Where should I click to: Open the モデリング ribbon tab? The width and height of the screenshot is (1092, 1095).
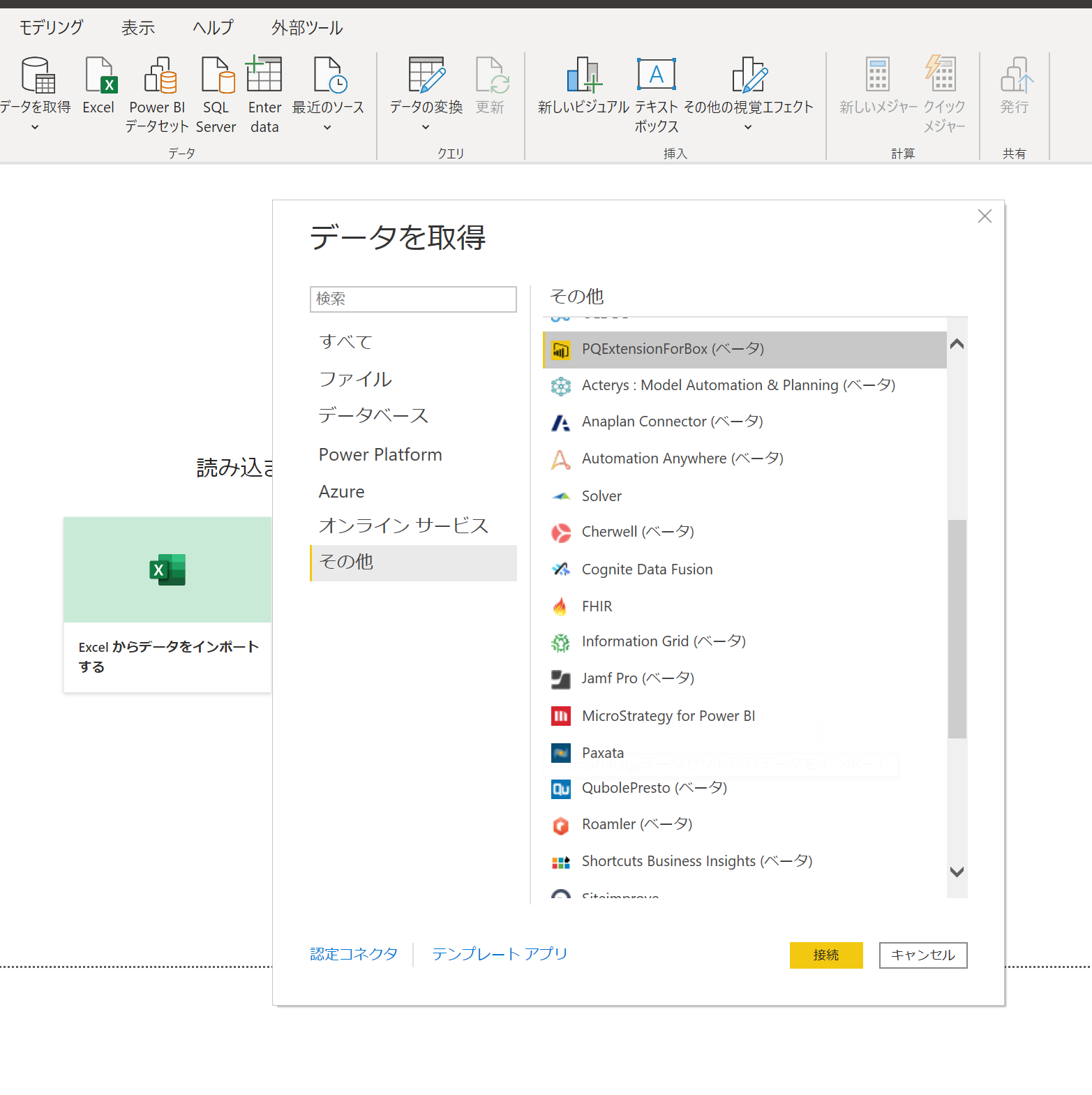51,27
